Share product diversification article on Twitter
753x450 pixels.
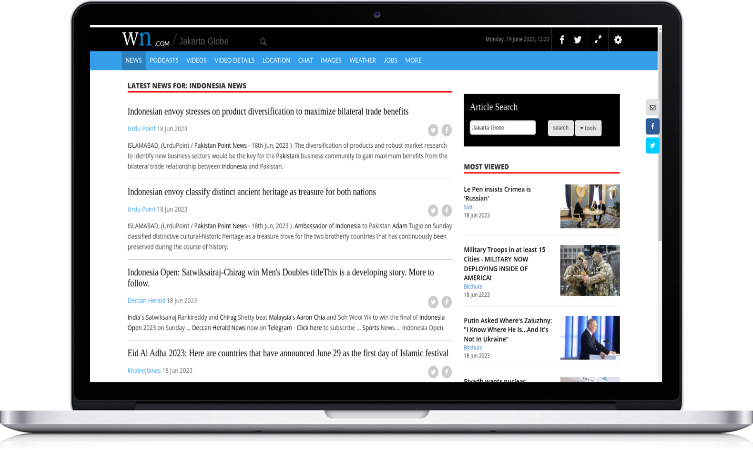click(433, 130)
